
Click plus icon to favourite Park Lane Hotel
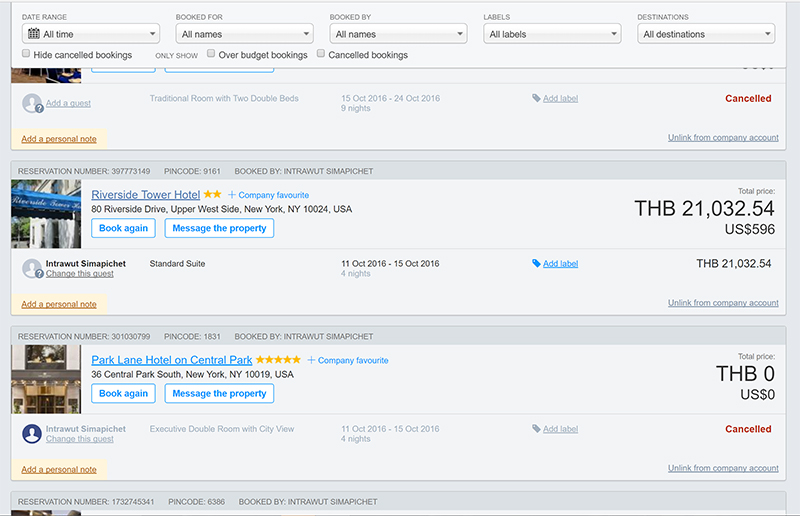tap(311, 360)
